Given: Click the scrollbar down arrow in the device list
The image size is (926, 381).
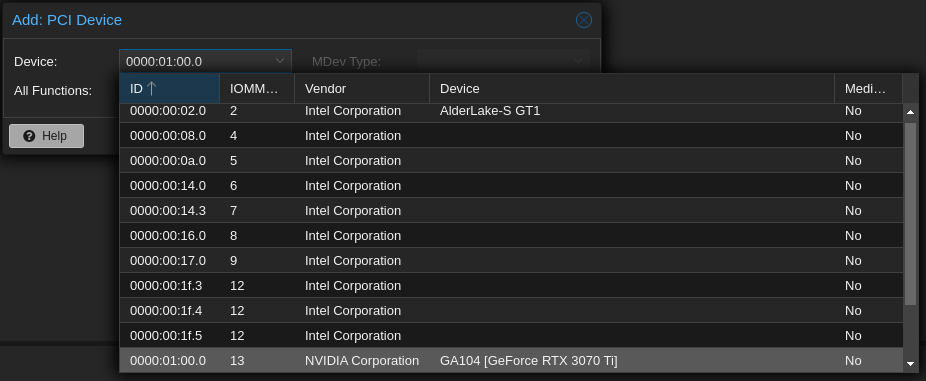Looking at the screenshot, I should (910, 364).
